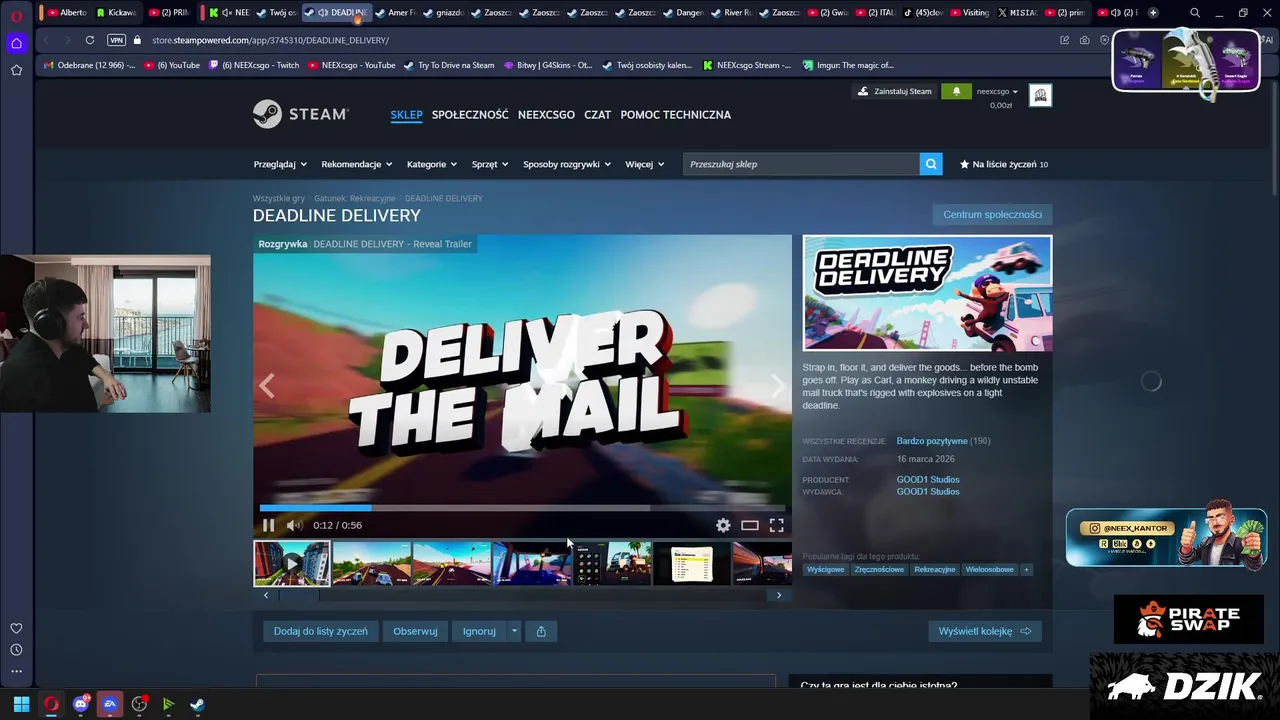Take page snapshot camera icon

click(x=1085, y=40)
